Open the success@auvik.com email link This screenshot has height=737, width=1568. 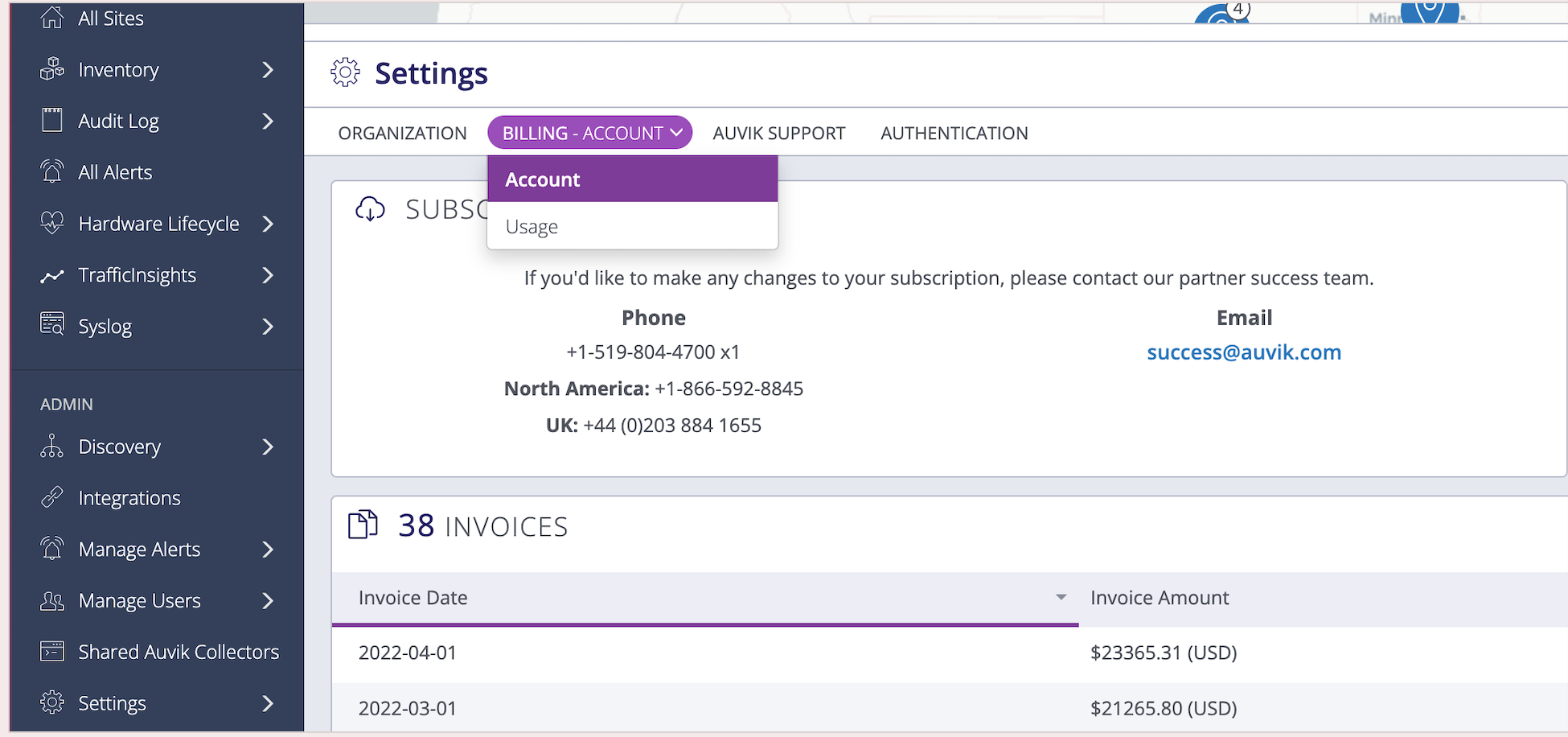[x=1244, y=352]
